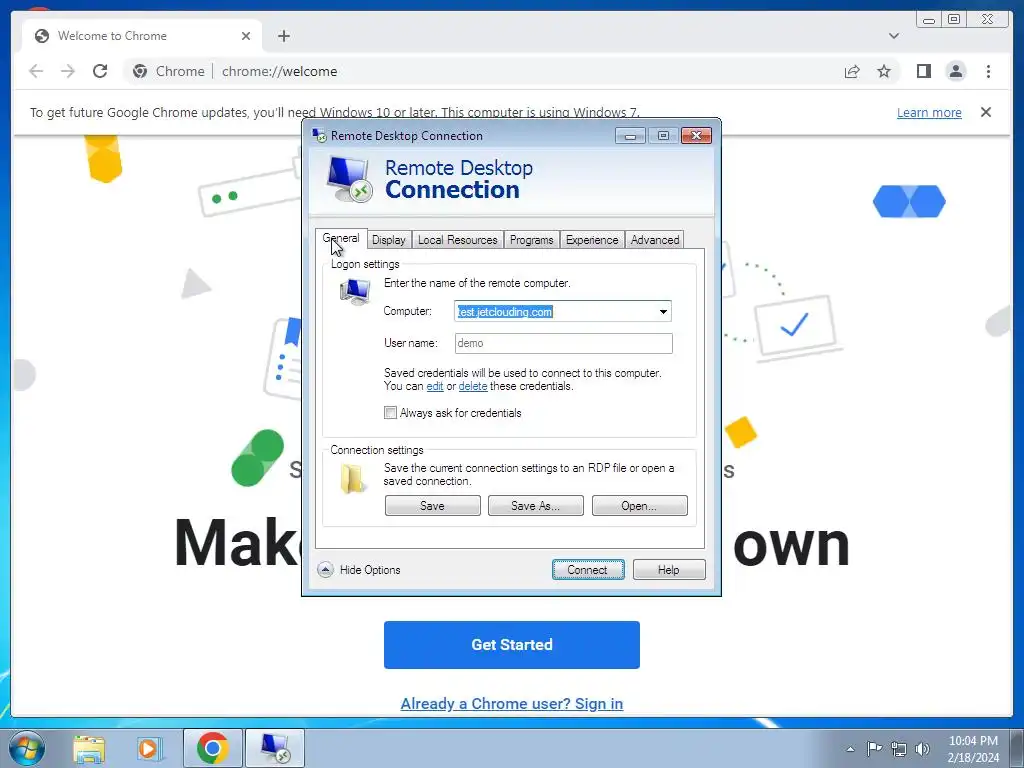Switch to the General tab

[x=341, y=238]
